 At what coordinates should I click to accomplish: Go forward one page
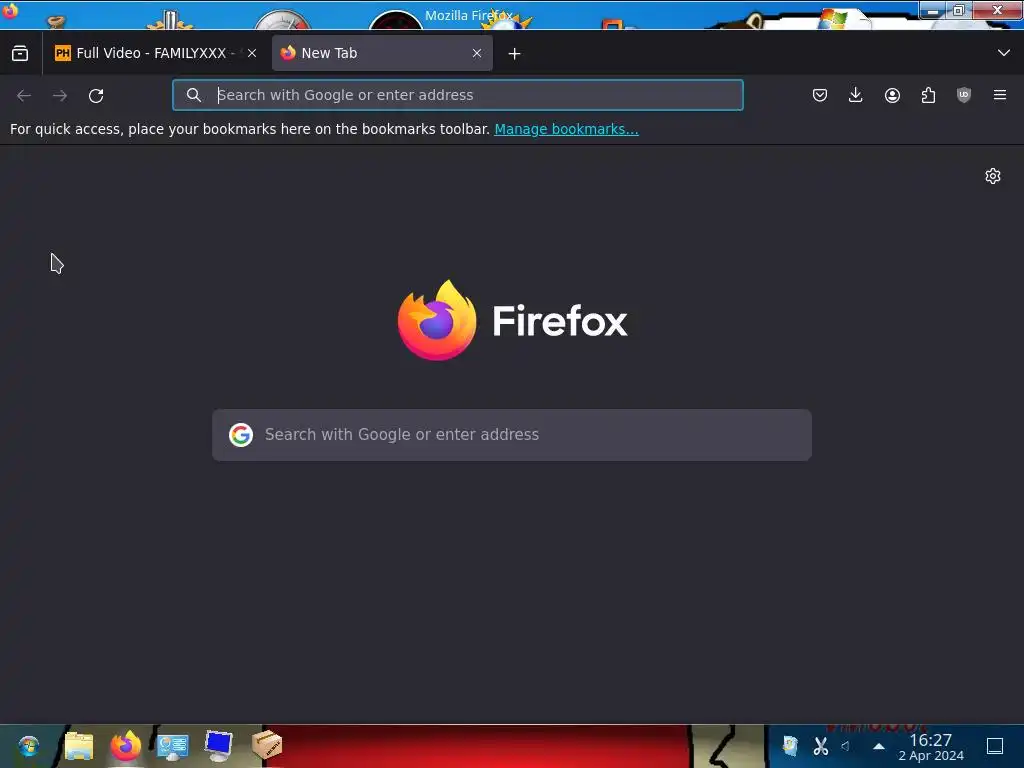(x=60, y=96)
